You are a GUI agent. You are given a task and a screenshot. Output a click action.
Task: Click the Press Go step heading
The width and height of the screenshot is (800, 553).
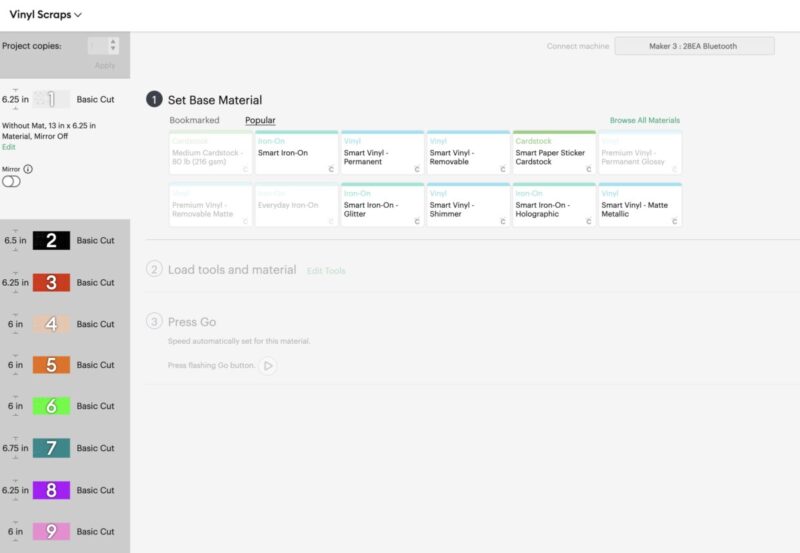pos(192,322)
